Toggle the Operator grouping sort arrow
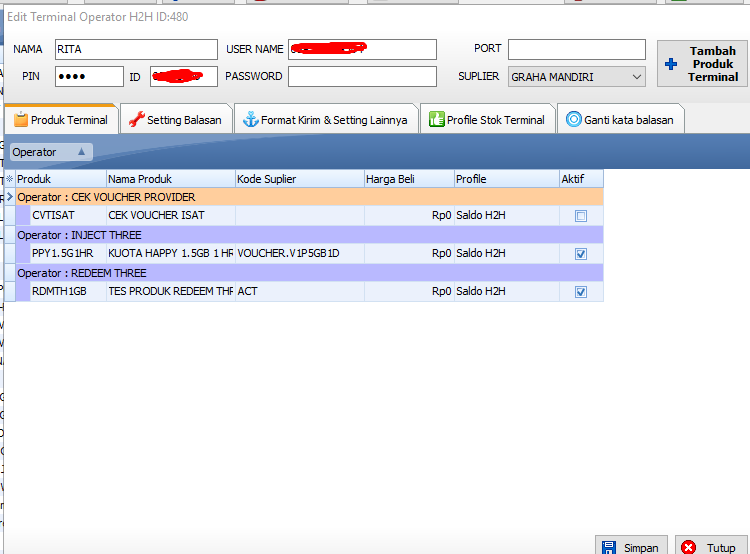This screenshot has height=554, width=750. pyautogui.click(x=81, y=152)
